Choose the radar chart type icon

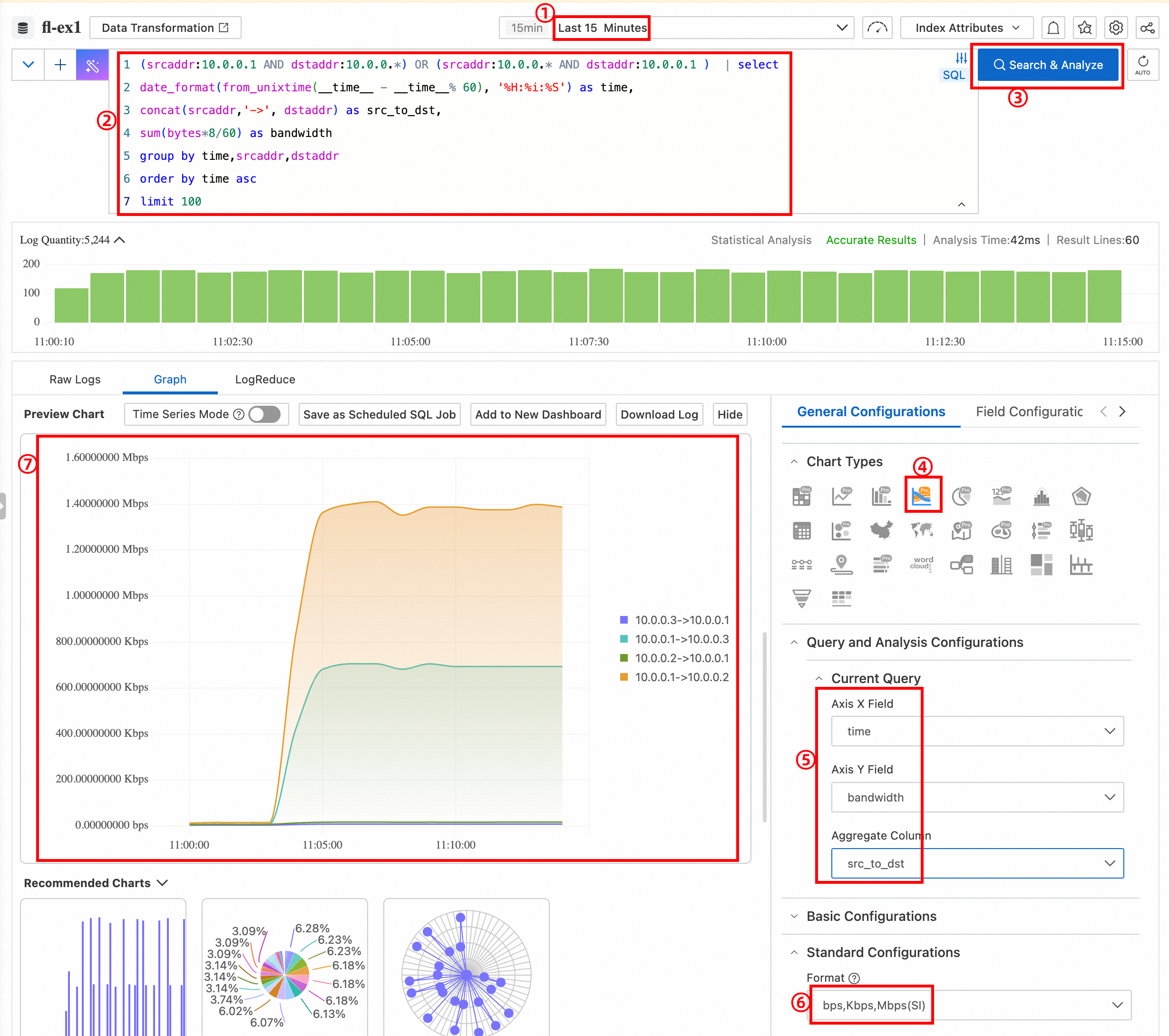point(1081,496)
